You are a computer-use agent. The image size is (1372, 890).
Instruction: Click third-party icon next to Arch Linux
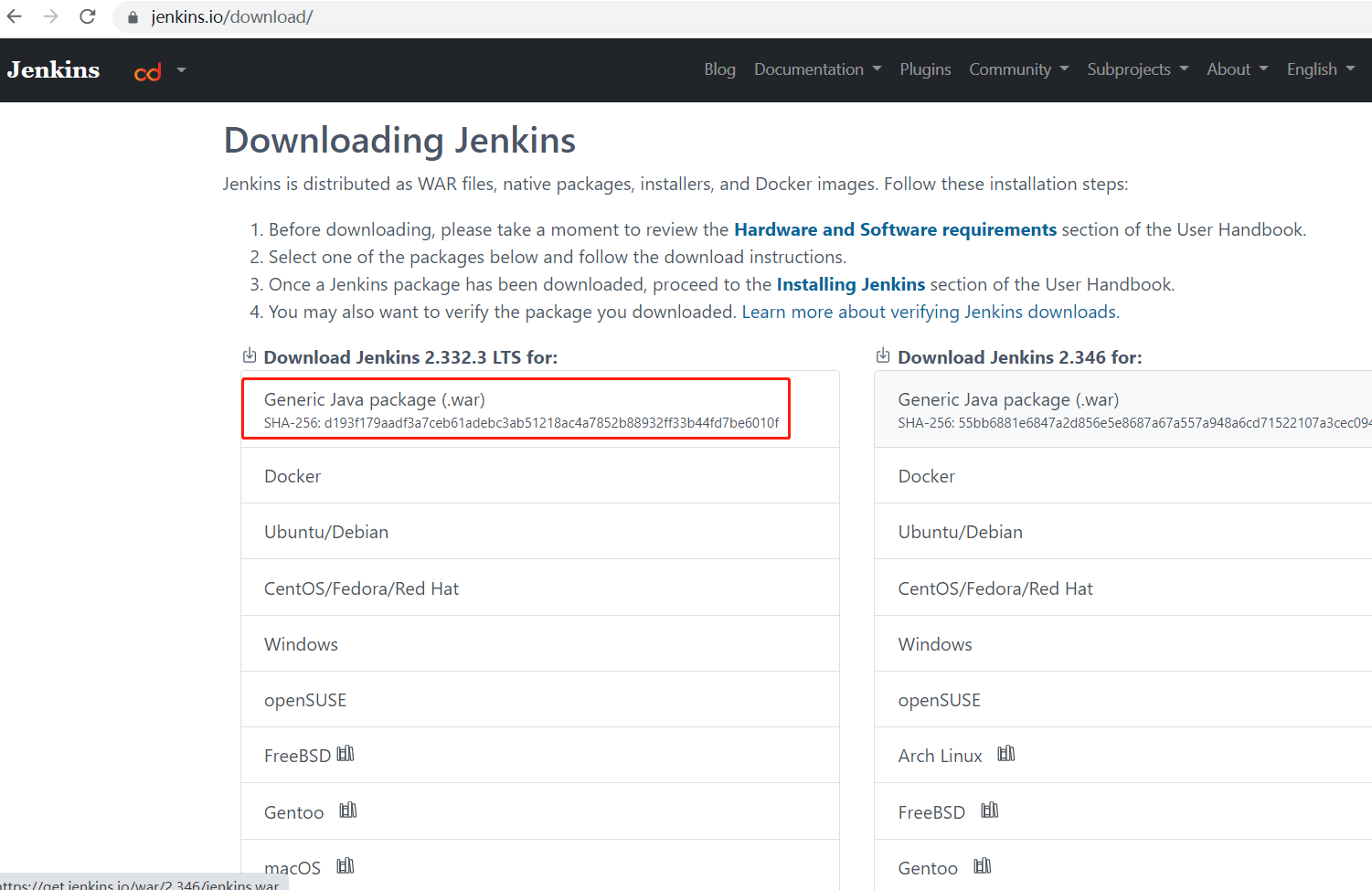[x=1006, y=754]
